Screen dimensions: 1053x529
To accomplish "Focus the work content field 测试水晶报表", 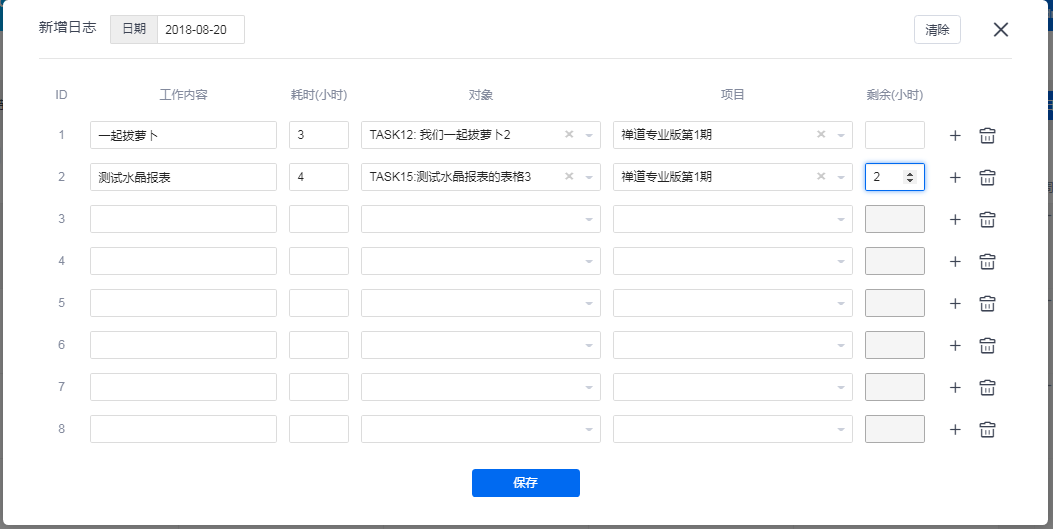I will 183,177.
